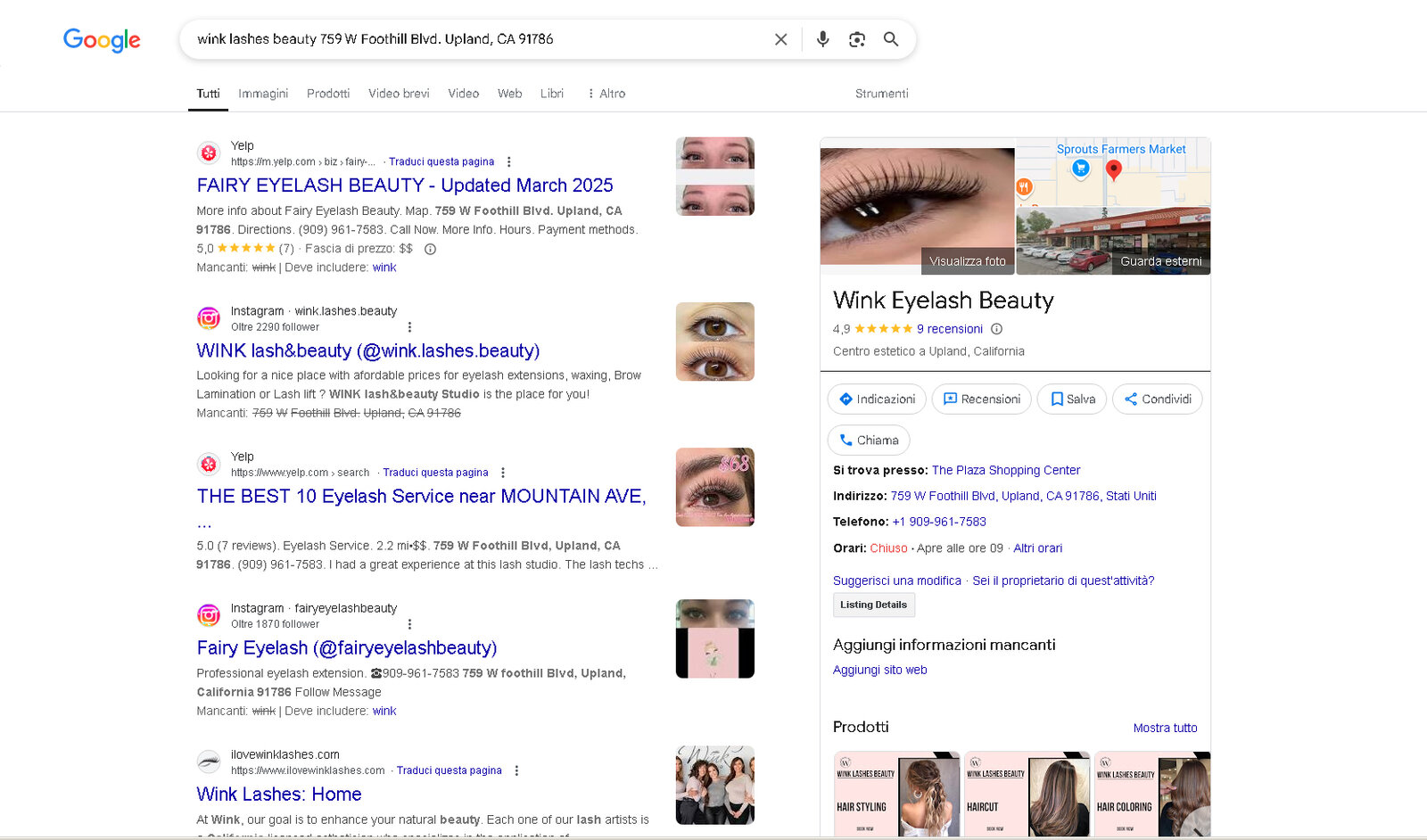The height and width of the screenshot is (840, 1427).
Task: Click Suggerisci una modifica link
Action: coord(897,581)
